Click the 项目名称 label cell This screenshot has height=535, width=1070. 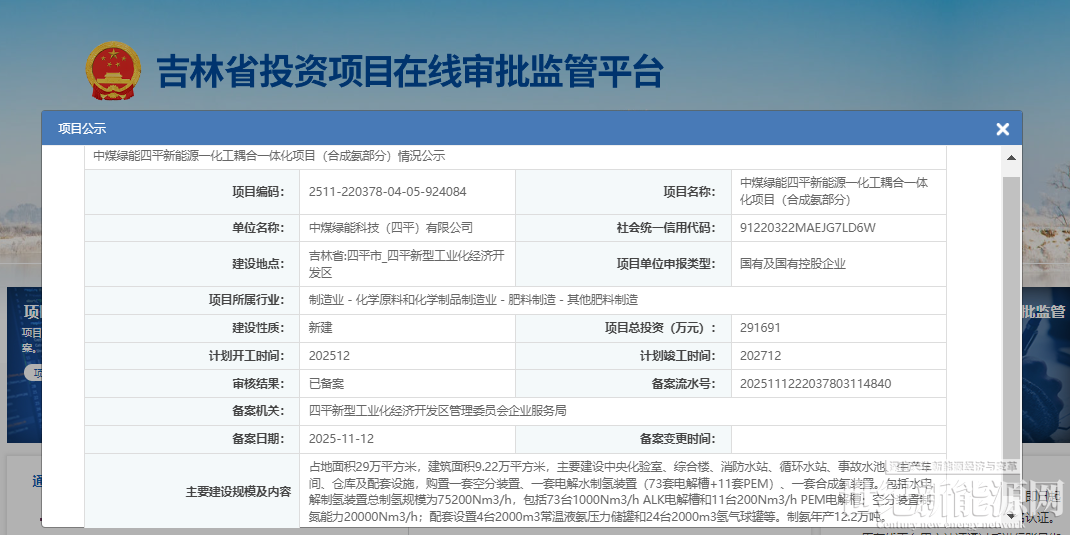pyautogui.click(x=623, y=192)
